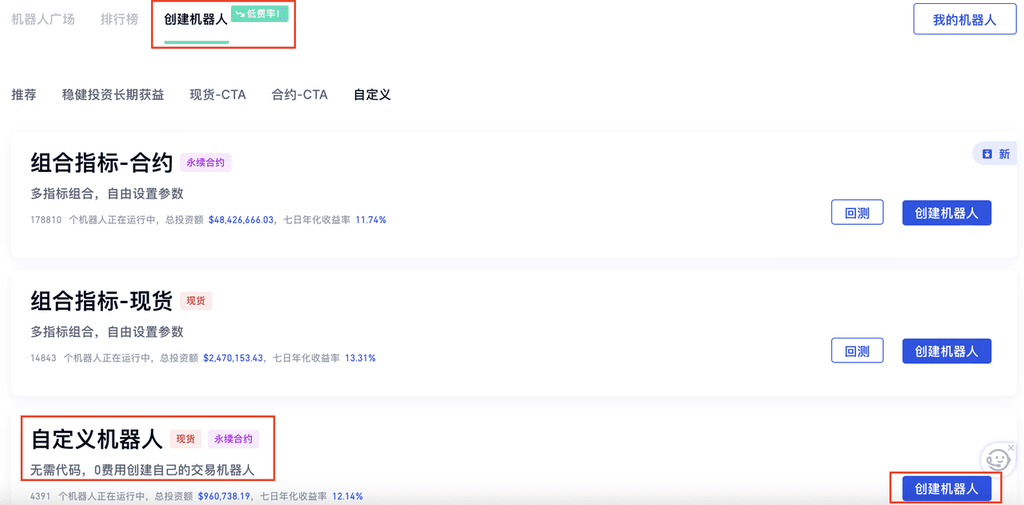This screenshot has width=1024, height=505.
Task: Switch to the 排行榜 tab
Action: (x=120, y=19)
